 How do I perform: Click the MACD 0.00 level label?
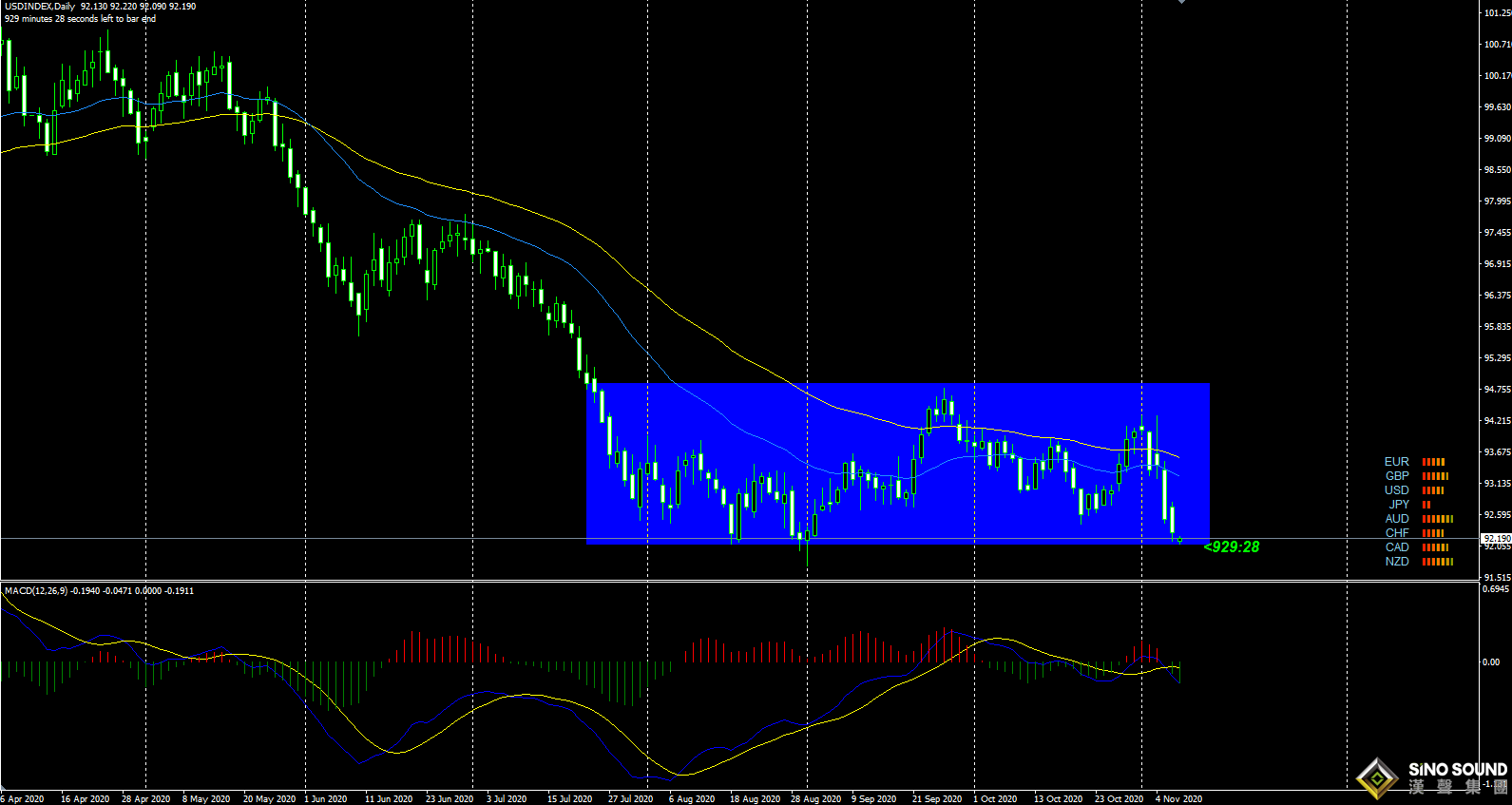(x=1492, y=662)
